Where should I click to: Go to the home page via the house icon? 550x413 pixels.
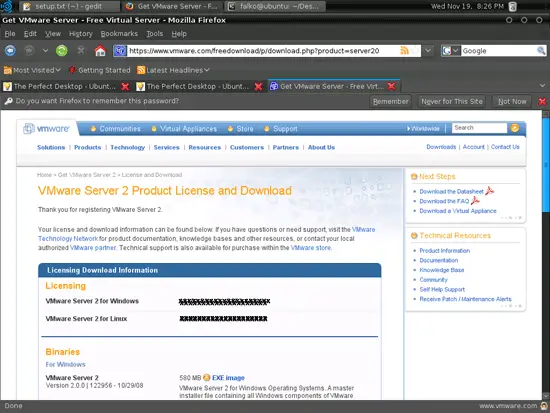point(100,51)
